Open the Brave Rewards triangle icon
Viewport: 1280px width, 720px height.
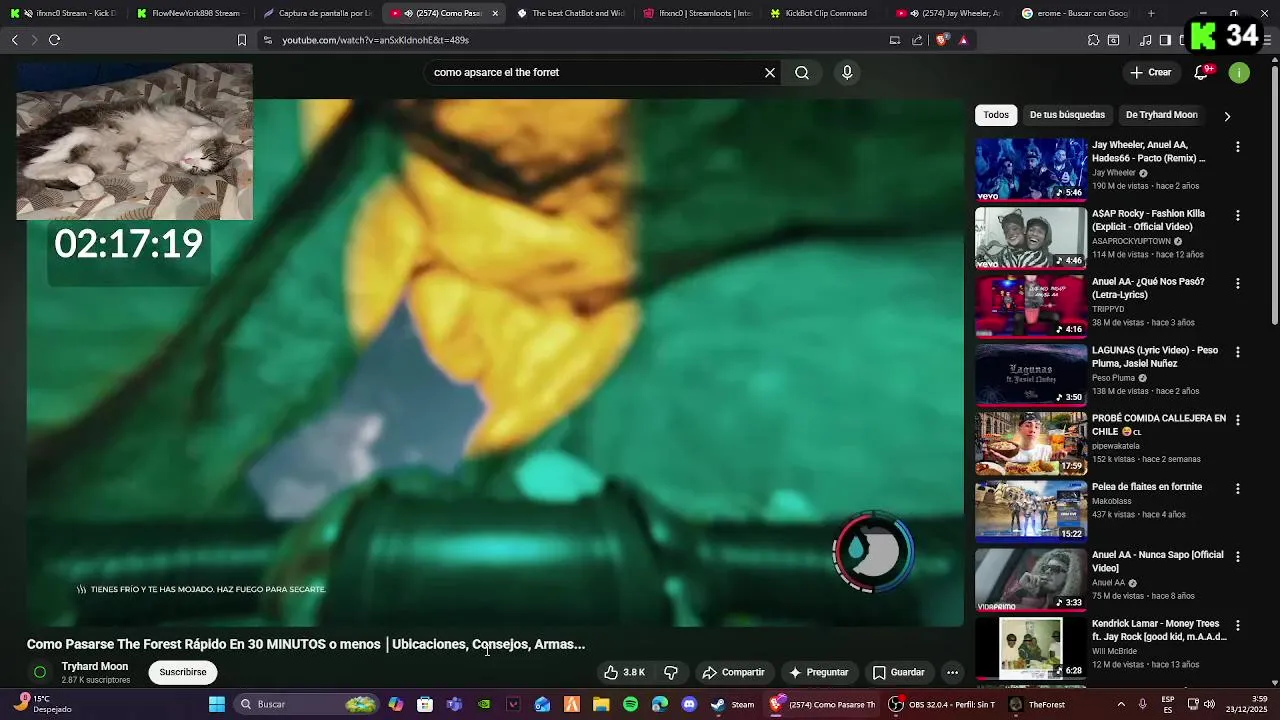pos(963,40)
